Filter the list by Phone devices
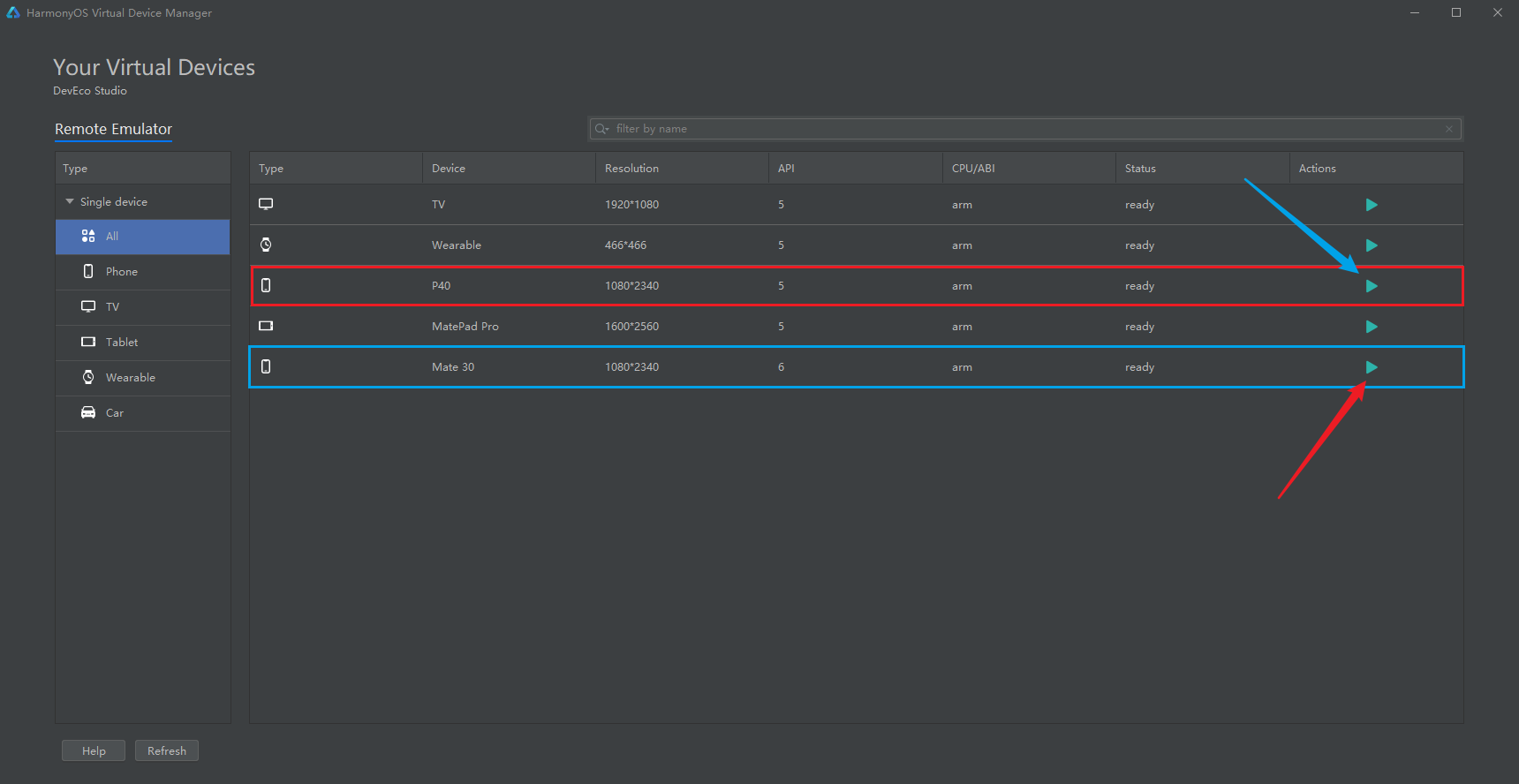The width and height of the screenshot is (1519, 784). coord(142,272)
